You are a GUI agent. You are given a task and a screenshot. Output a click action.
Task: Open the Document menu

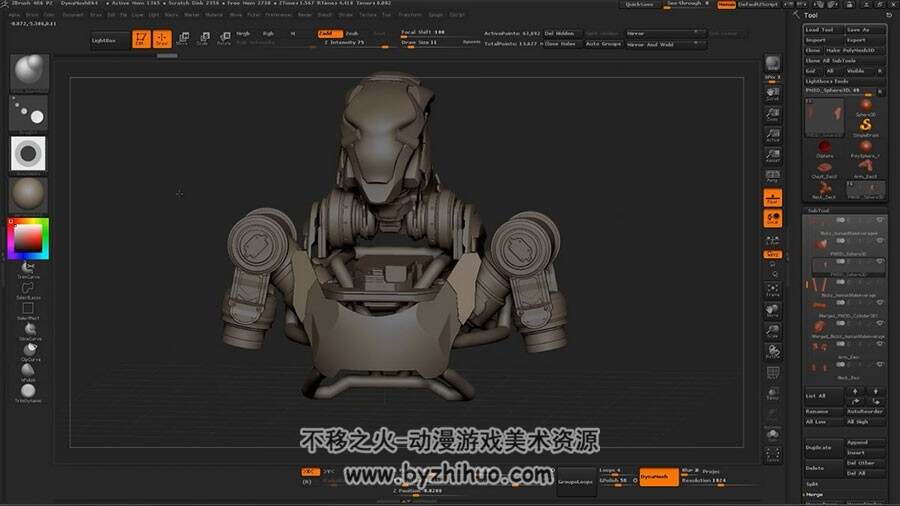click(x=73, y=15)
